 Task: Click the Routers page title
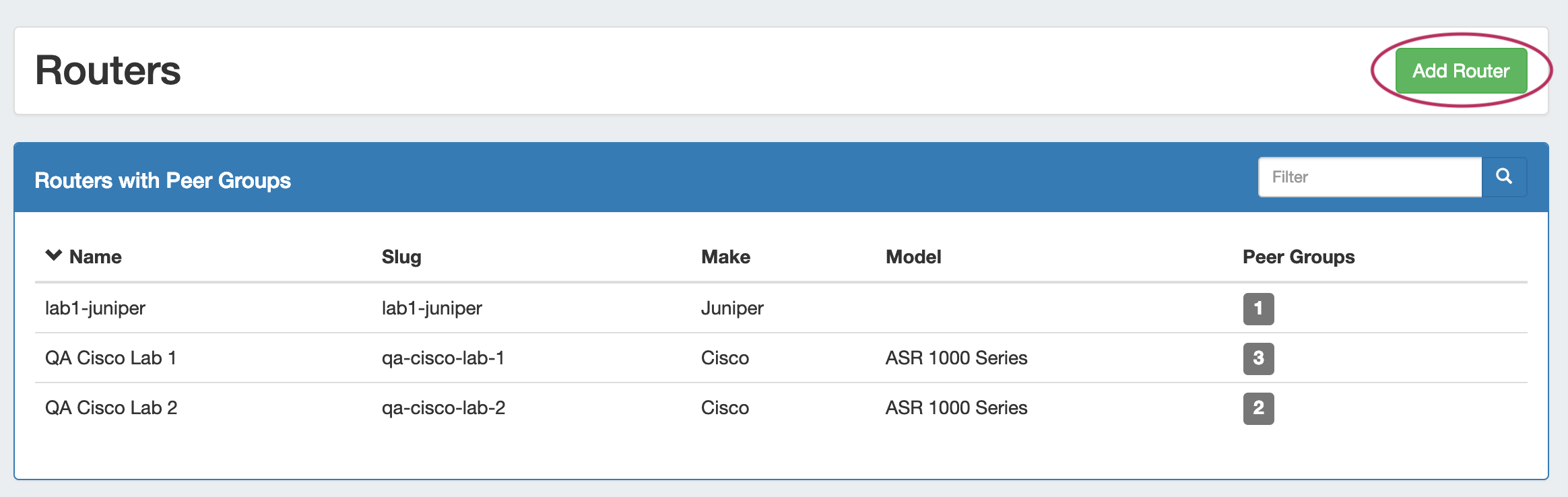pyautogui.click(x=108, y=71)
